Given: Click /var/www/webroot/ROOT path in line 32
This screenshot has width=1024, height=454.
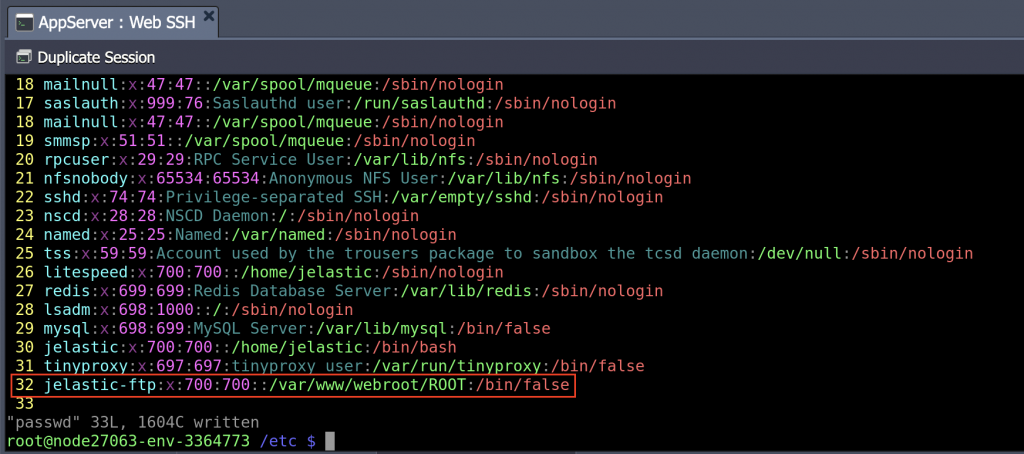Looking at the screenshot, I should coord(368,385).
